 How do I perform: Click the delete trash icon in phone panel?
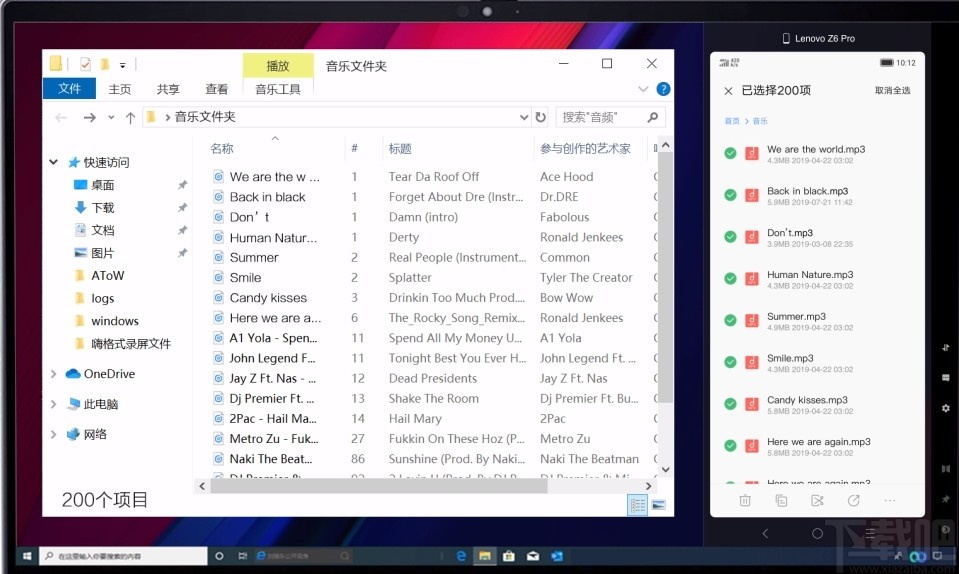coord(745,501)
